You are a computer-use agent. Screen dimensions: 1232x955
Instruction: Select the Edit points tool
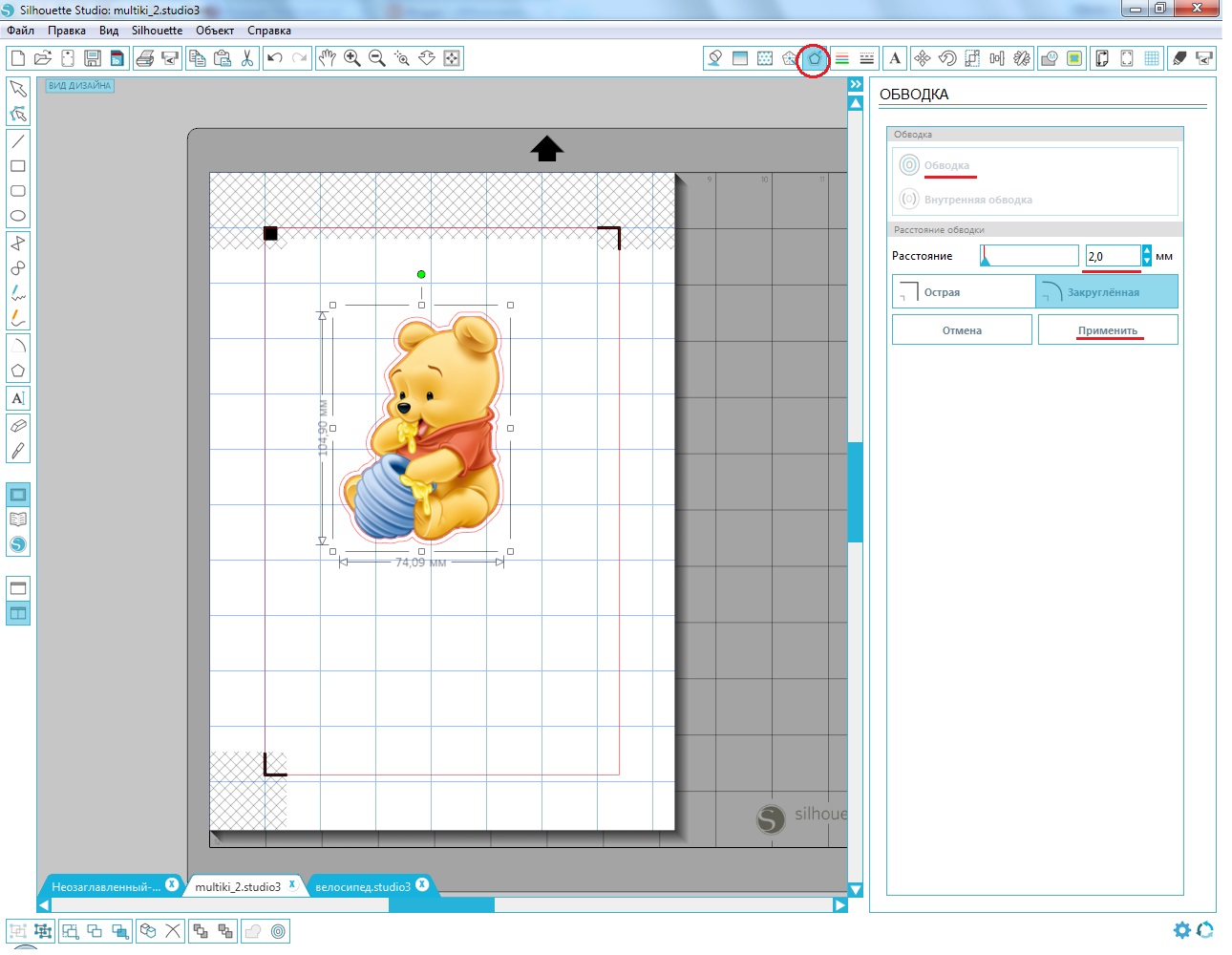(x=17, y=114)
